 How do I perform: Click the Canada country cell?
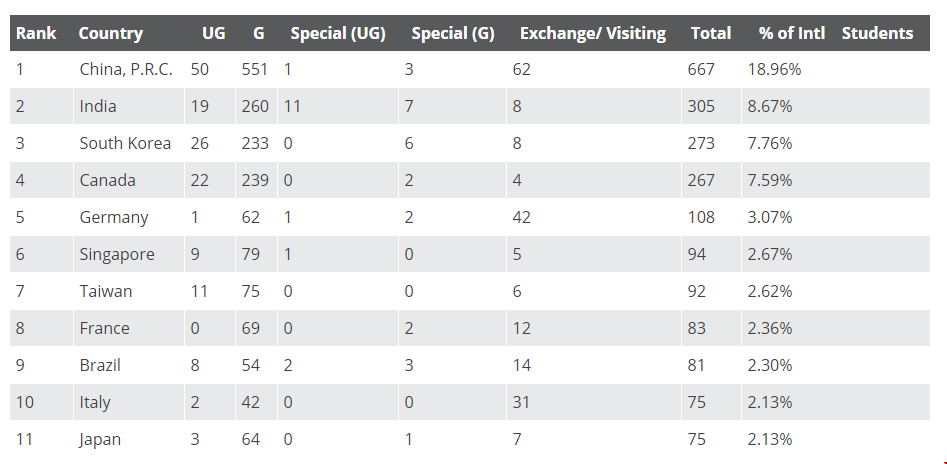click(x=108, y=180)
